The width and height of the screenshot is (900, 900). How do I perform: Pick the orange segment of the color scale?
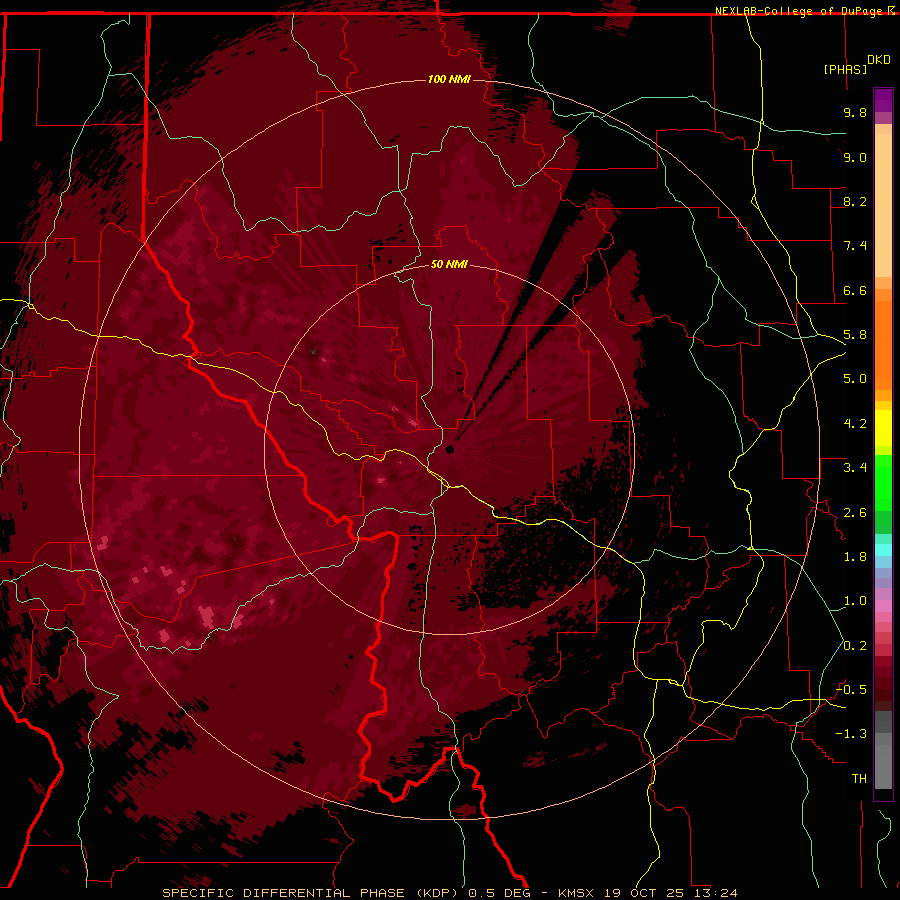pos(883,344)
